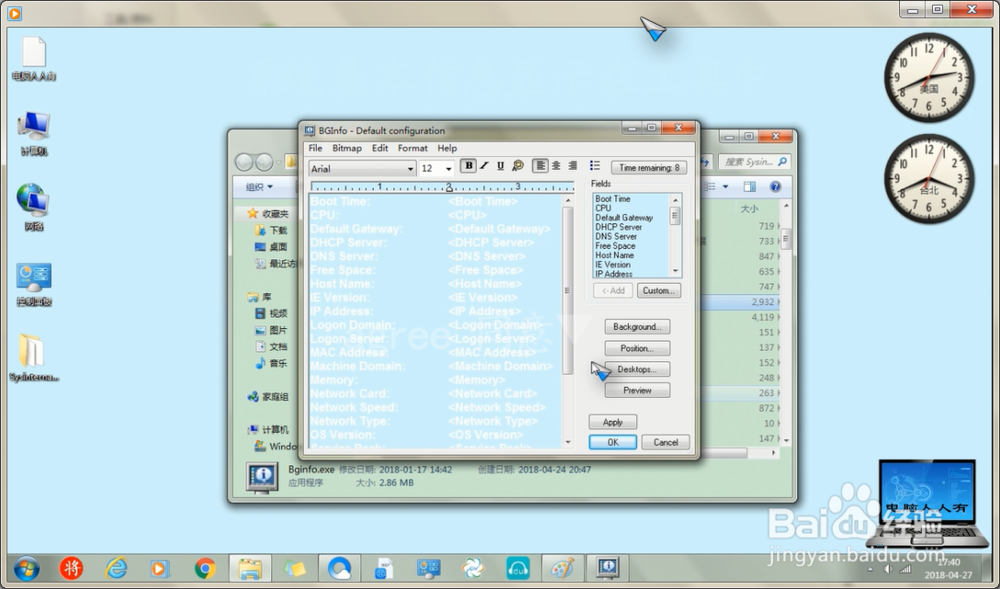Launch Internet Explorer from taskbar
This screenshot has width=1000, height=589.
(116, 568)
